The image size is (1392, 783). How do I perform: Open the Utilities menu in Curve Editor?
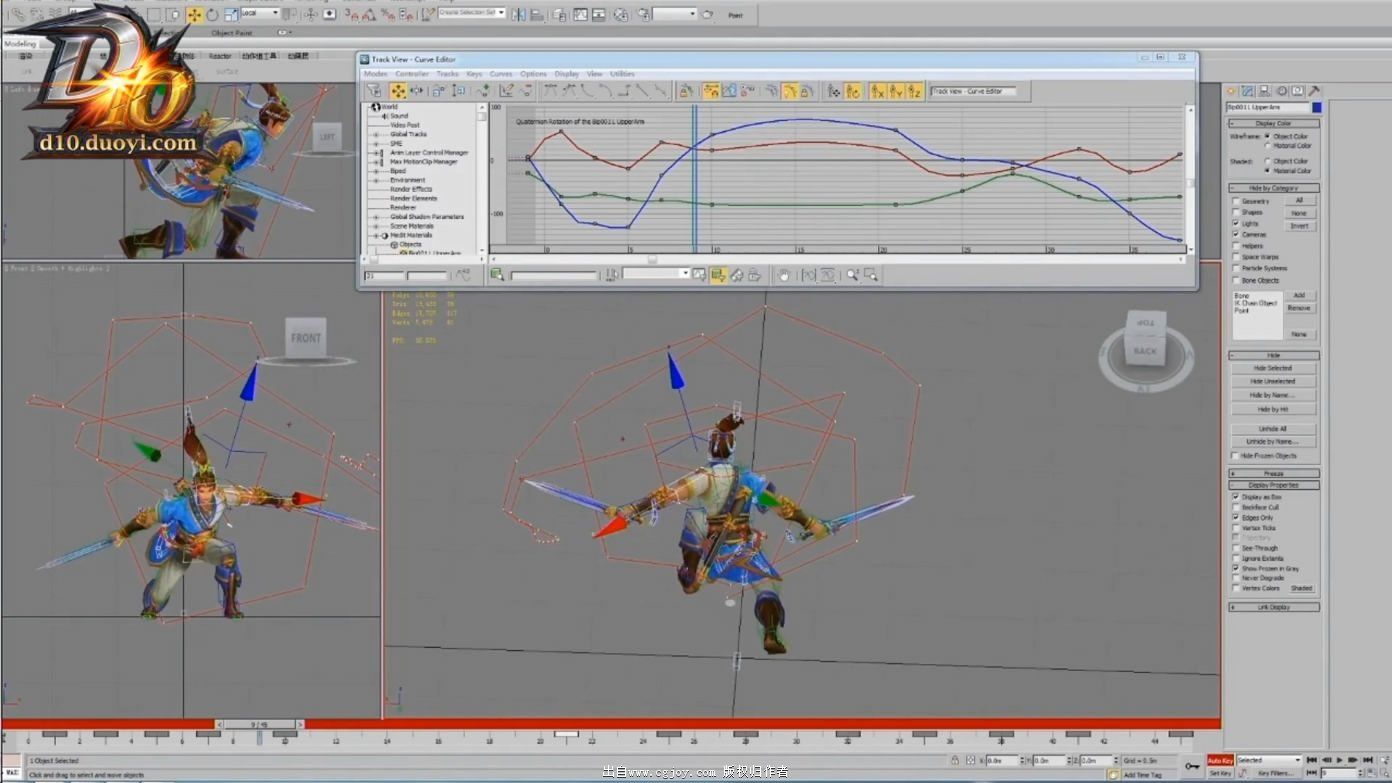click(x=622, y=74)
